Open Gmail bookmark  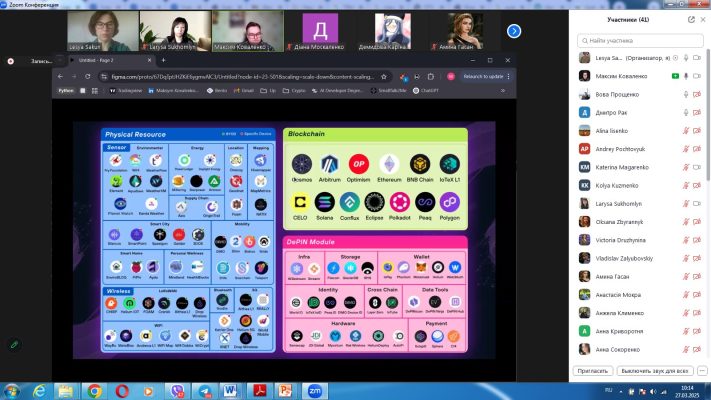click(x=243, y=91)
